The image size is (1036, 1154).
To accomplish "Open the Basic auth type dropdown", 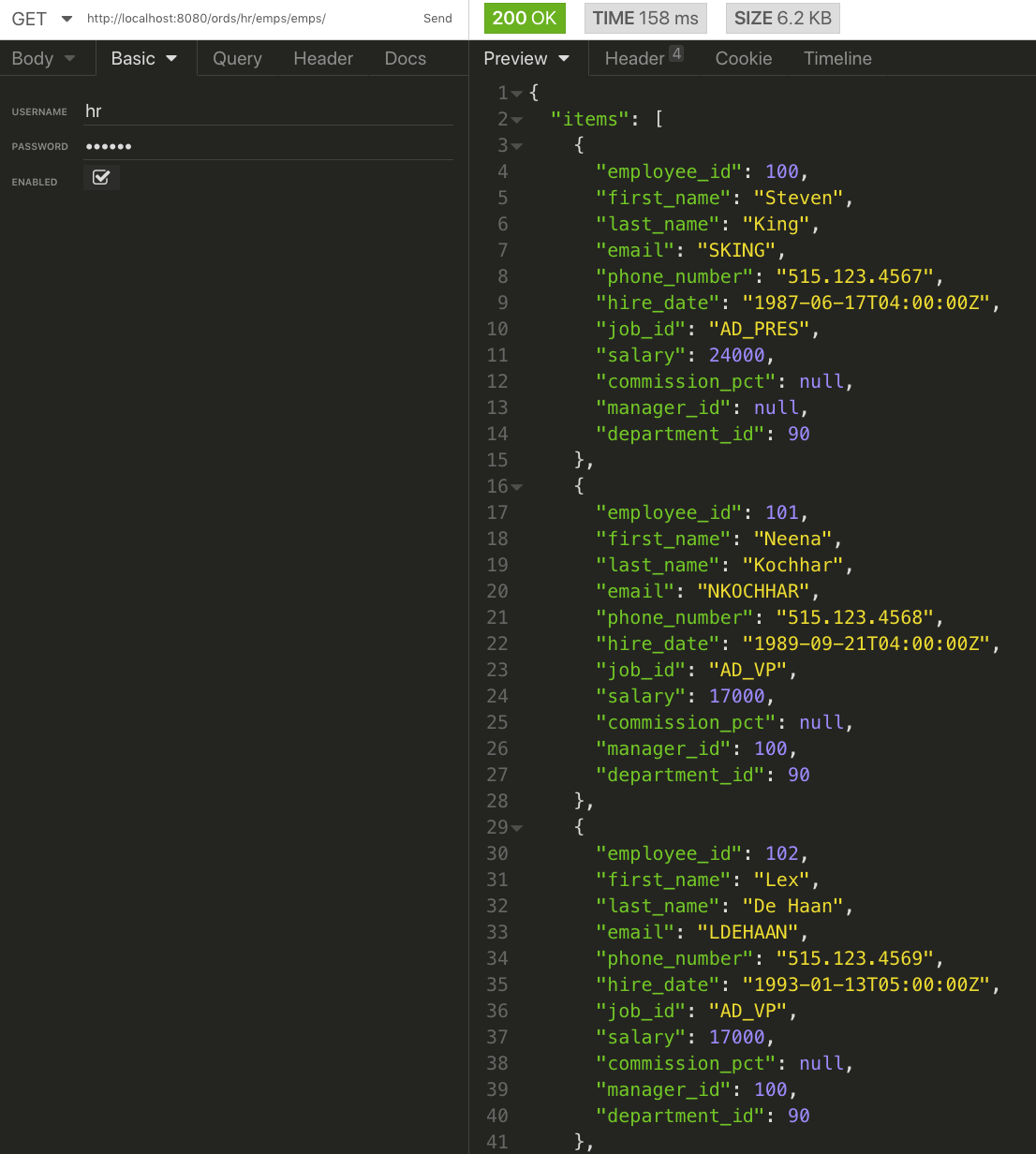I will [x=144, y=58].
